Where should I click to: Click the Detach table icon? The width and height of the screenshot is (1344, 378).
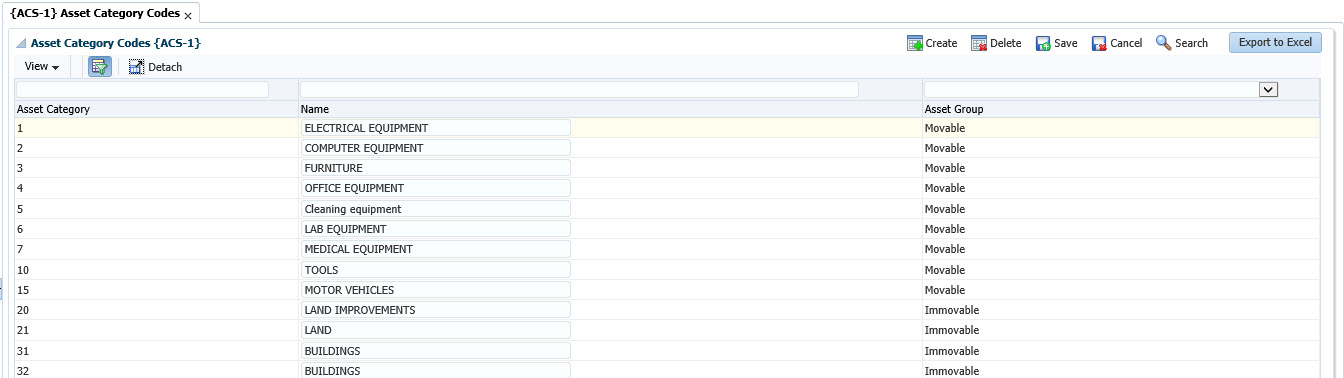(x=137, y=67)
